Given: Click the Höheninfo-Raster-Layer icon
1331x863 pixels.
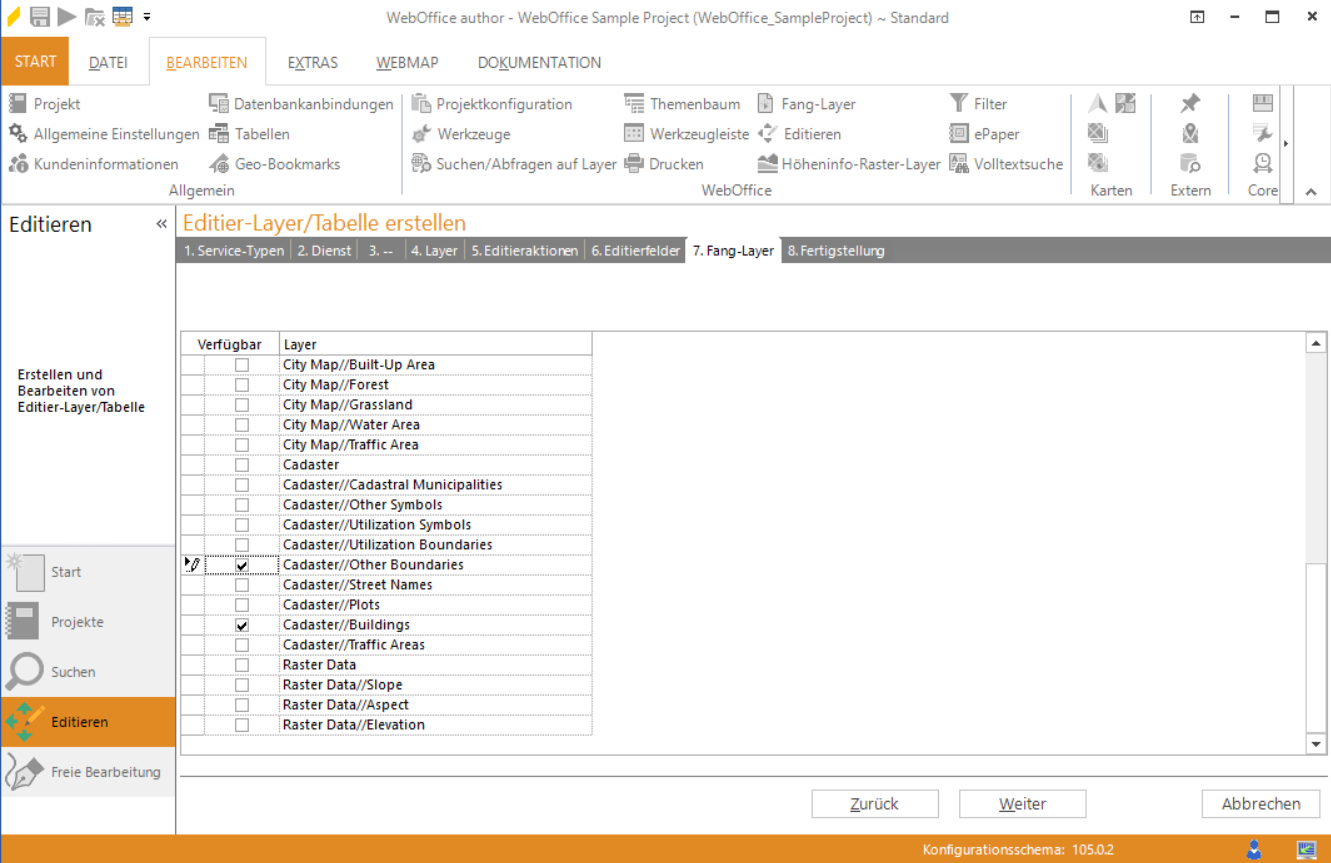Looking at the screenshot, I should pyautogui.click(x=768, y=164).
